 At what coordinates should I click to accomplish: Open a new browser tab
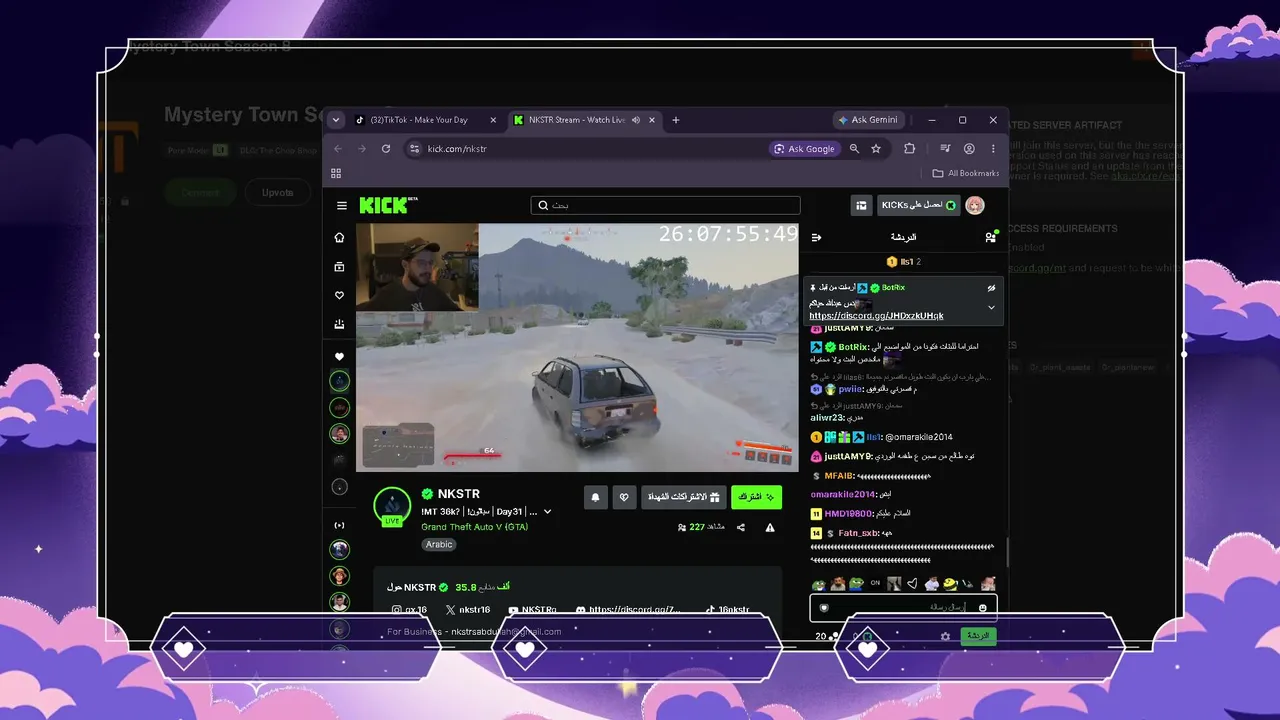pos(676,120)
